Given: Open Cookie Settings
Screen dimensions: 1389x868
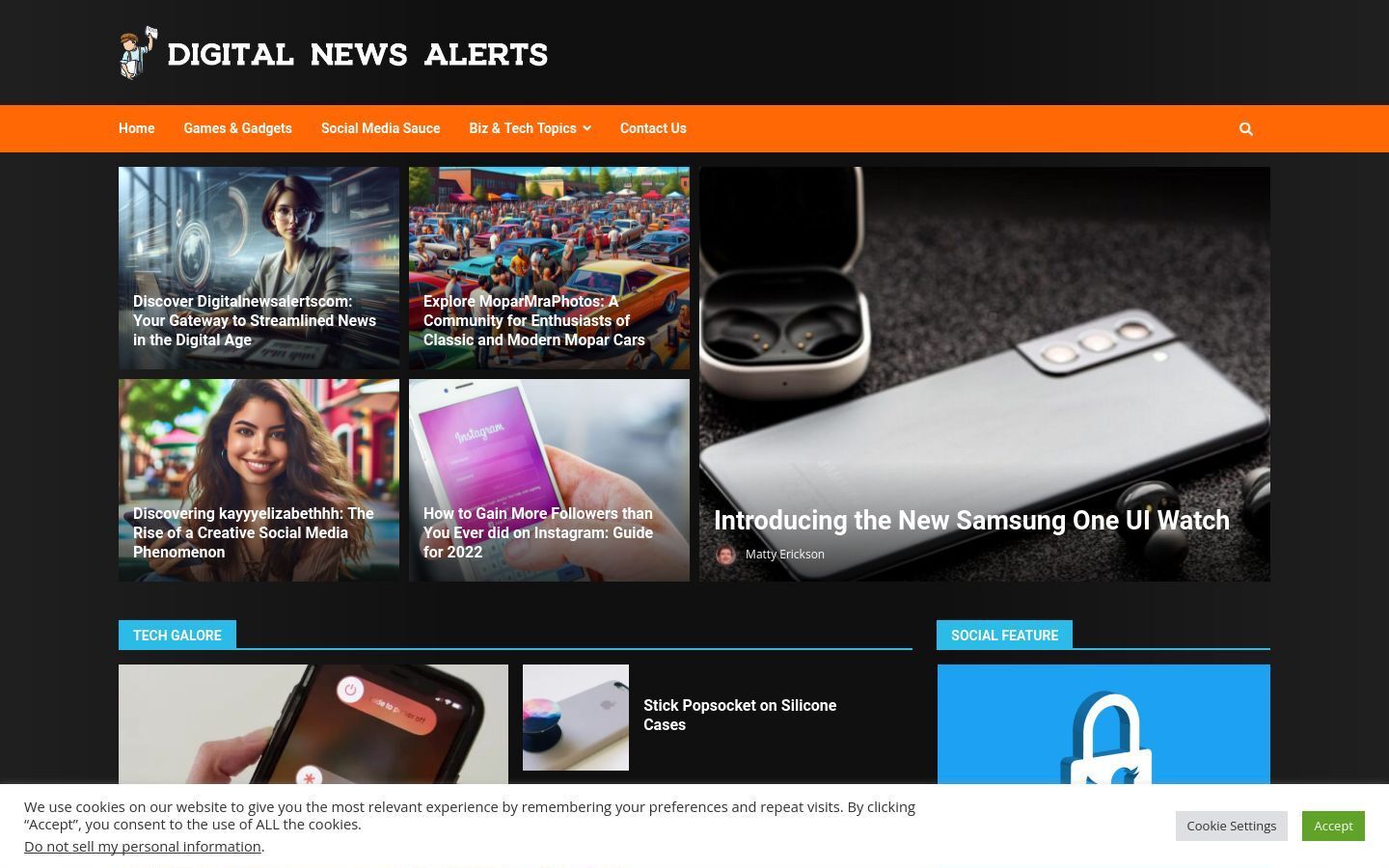Looking at the screenshot, I should 1231,826.
